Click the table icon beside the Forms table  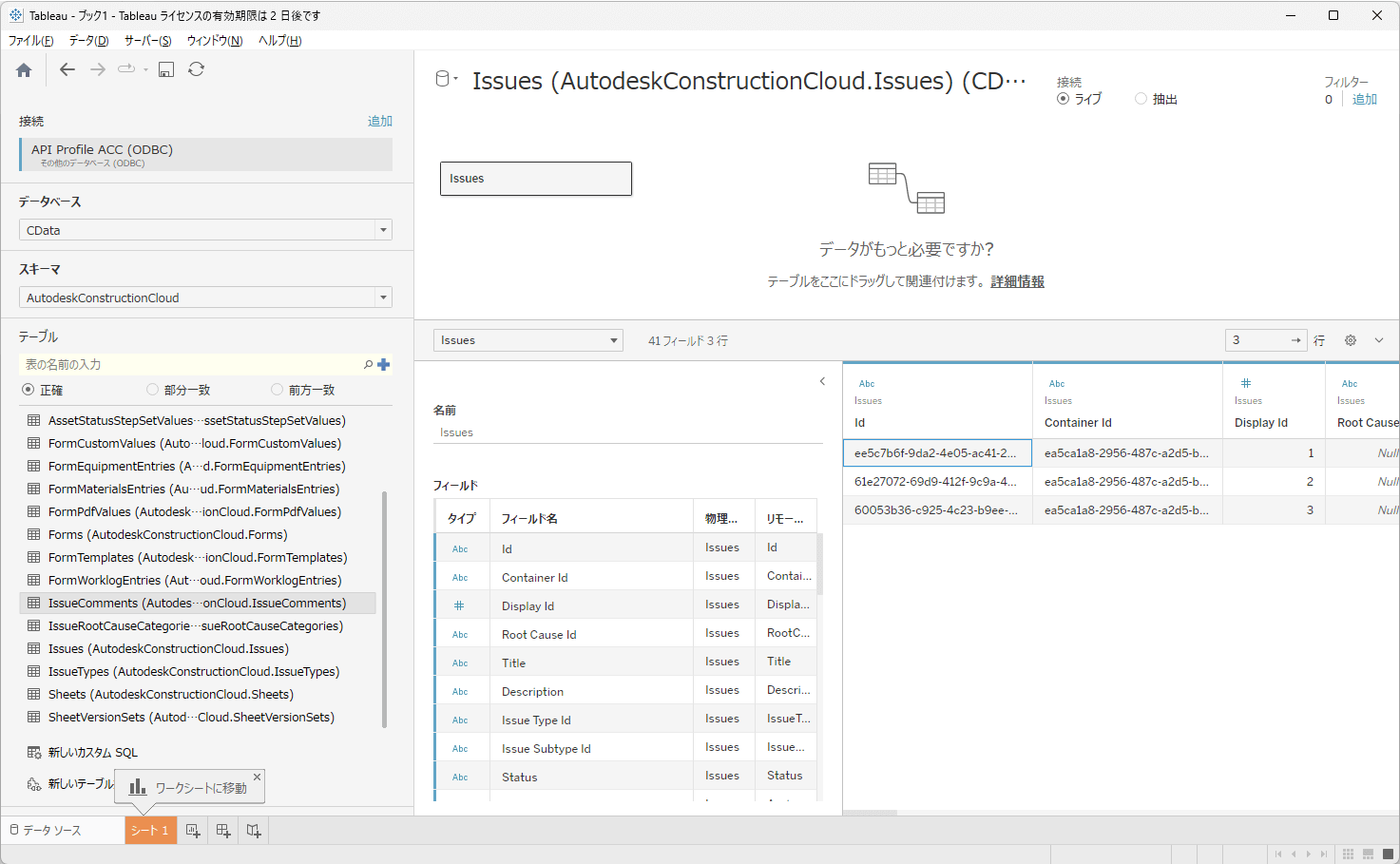pos(34,535)
